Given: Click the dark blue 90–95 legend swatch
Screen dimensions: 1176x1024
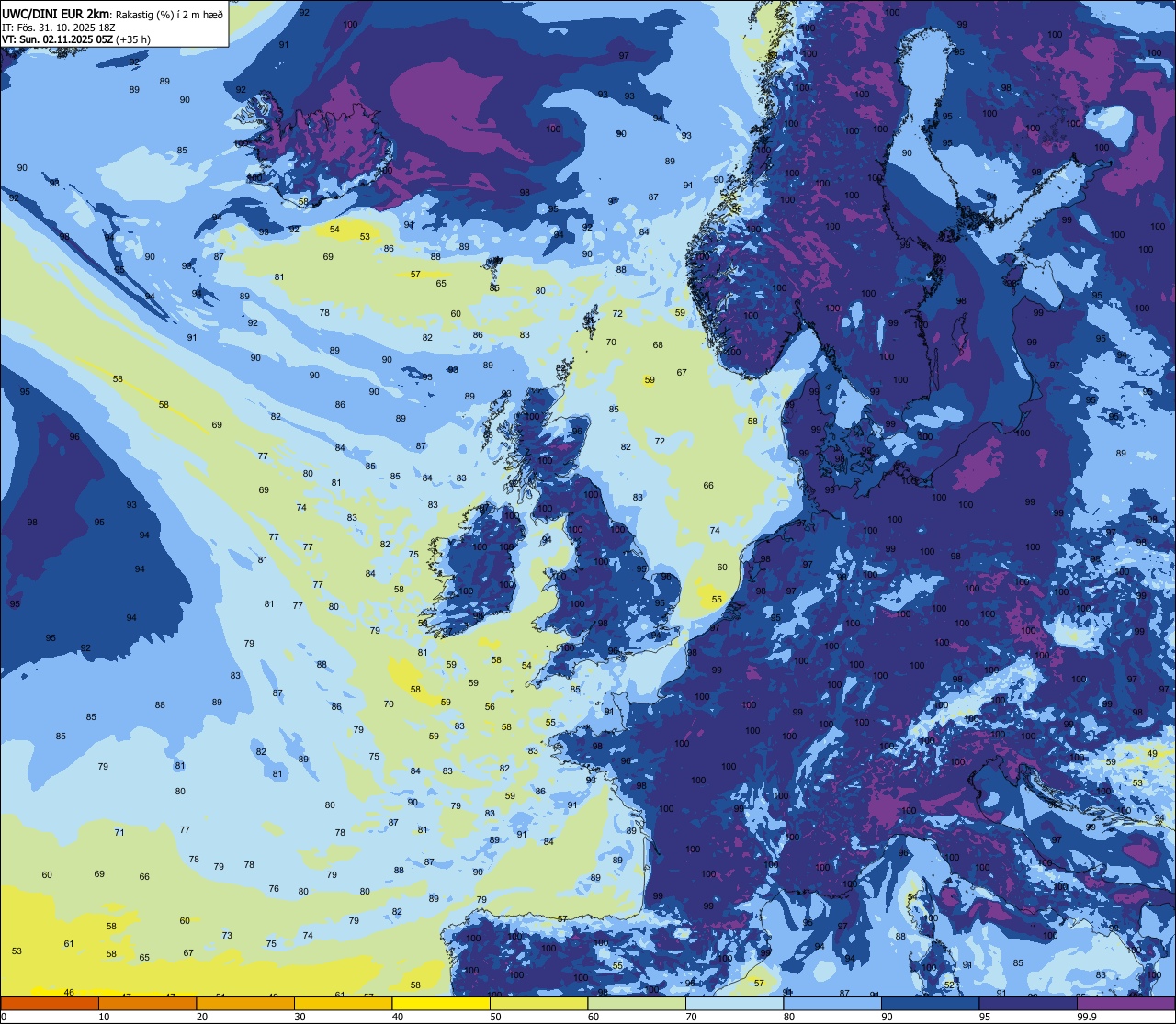Looking at the screenshot, I should click(x=930, y=1003).
